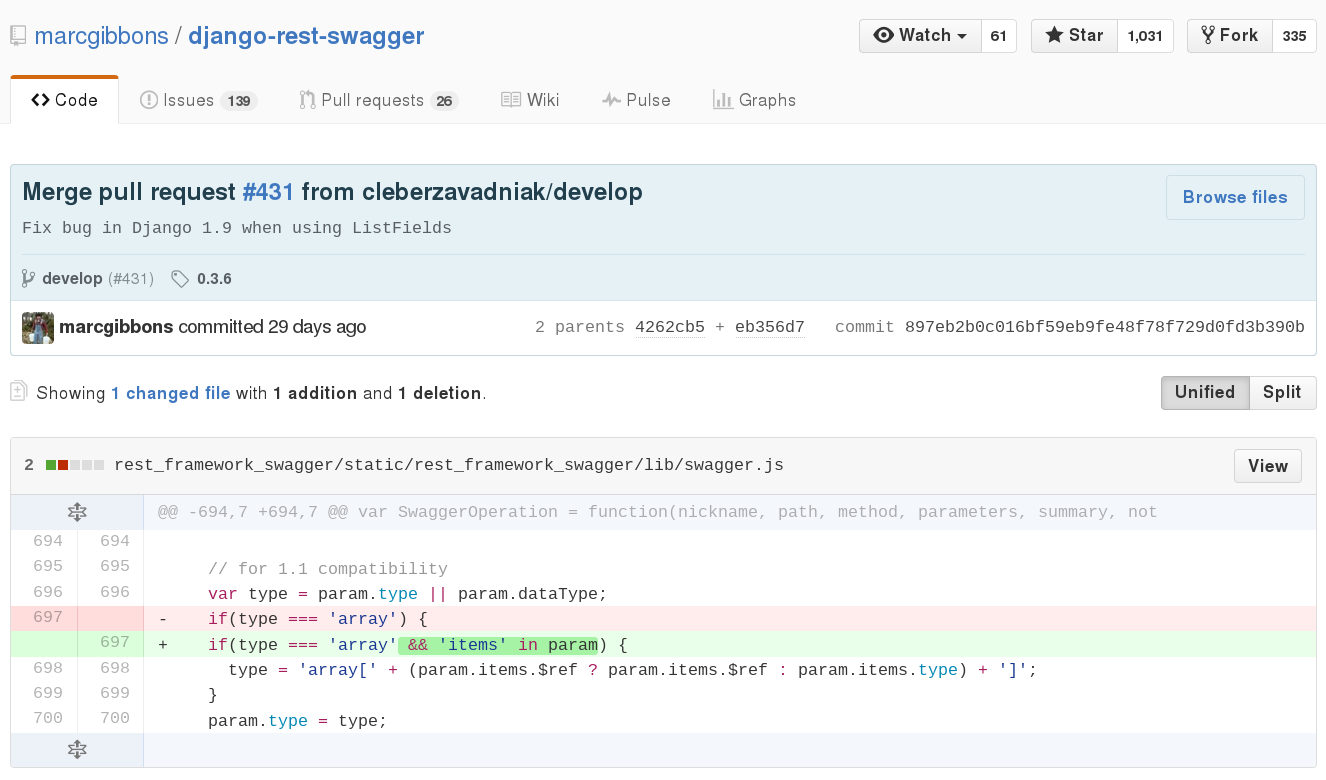The height and width of the screenshot is (780, 1326).
Task: Open the Watch dropdown
Action: tap(920, 36)
